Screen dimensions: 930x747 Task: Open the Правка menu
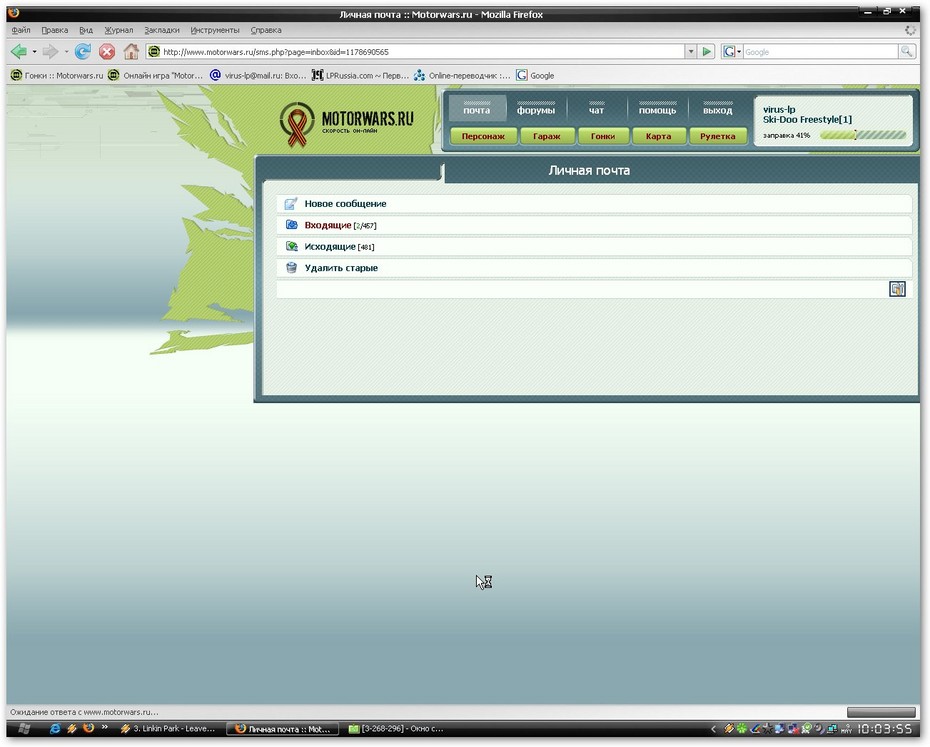pyautogui.click(x=55, y=30)
